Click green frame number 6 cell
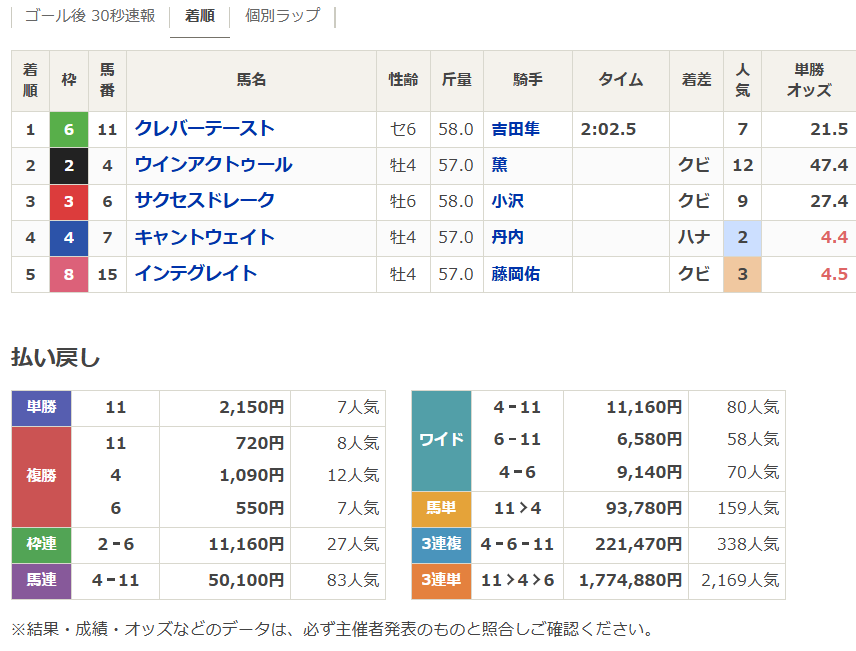Viewport: 856px width, 651px height. 69,129
